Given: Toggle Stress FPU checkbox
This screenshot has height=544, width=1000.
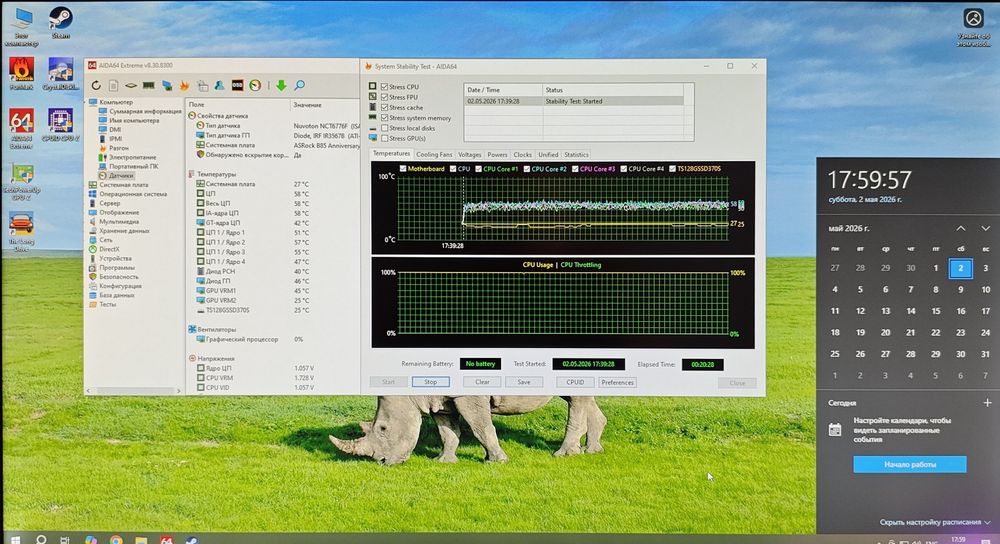Looking at the screenshot, I should click(x=385, y=97).
